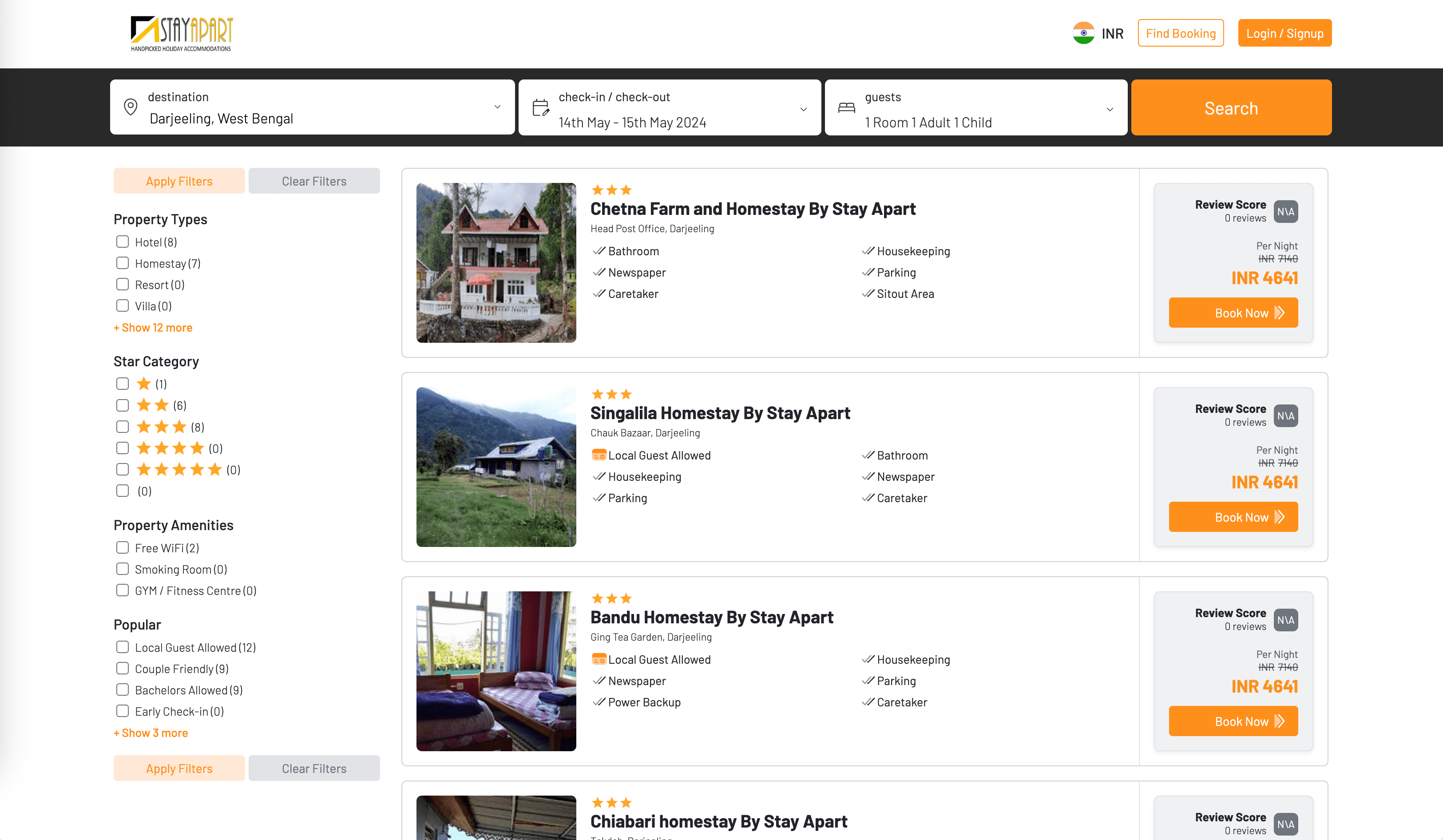Click the destination location pin icon
The image size is (1443, 840).
(x=131, y=107)
